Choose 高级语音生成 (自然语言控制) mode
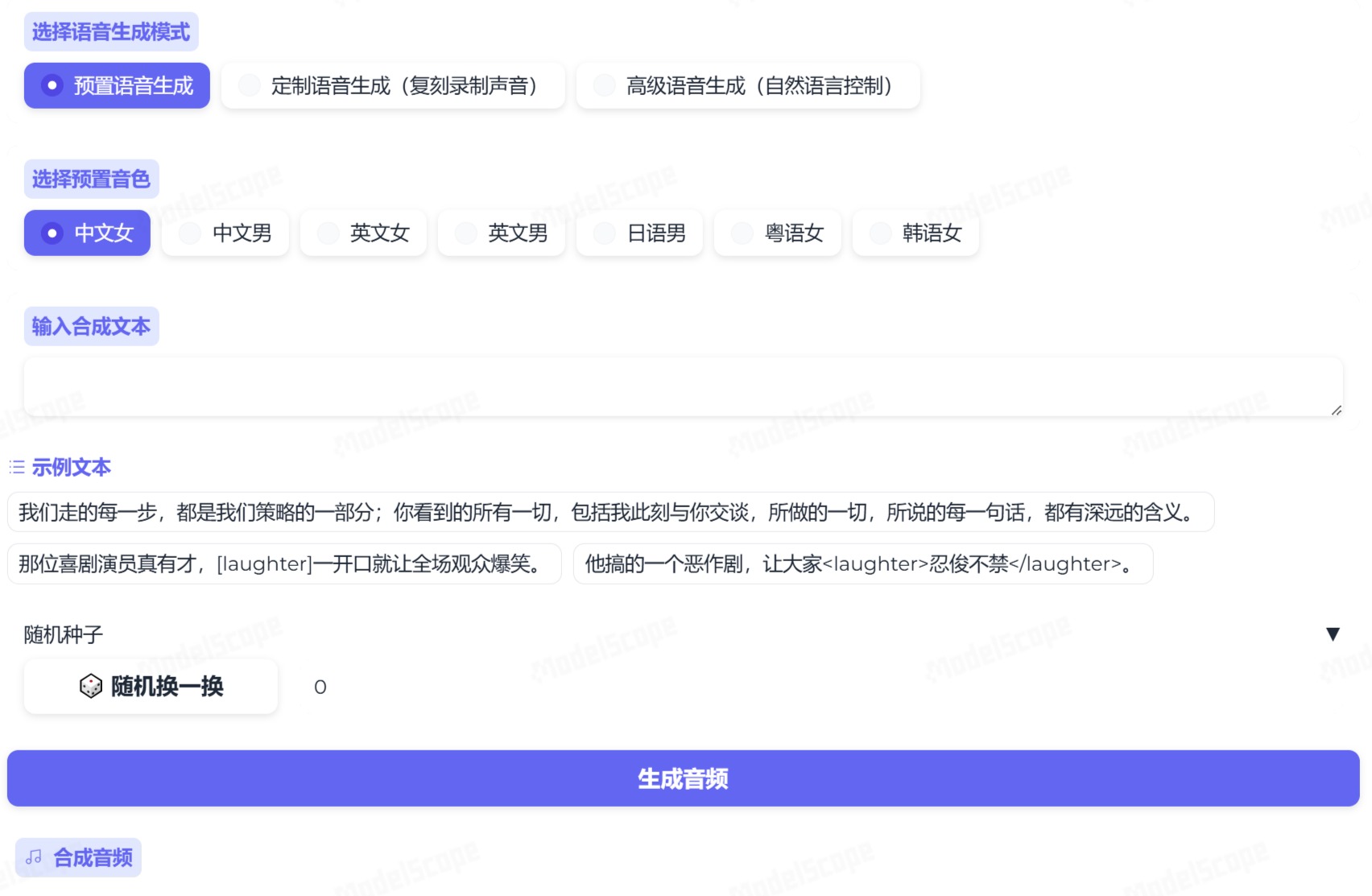Image resolution: width=1372 pixels, height=896 pixels. click(x=748, y=85)
